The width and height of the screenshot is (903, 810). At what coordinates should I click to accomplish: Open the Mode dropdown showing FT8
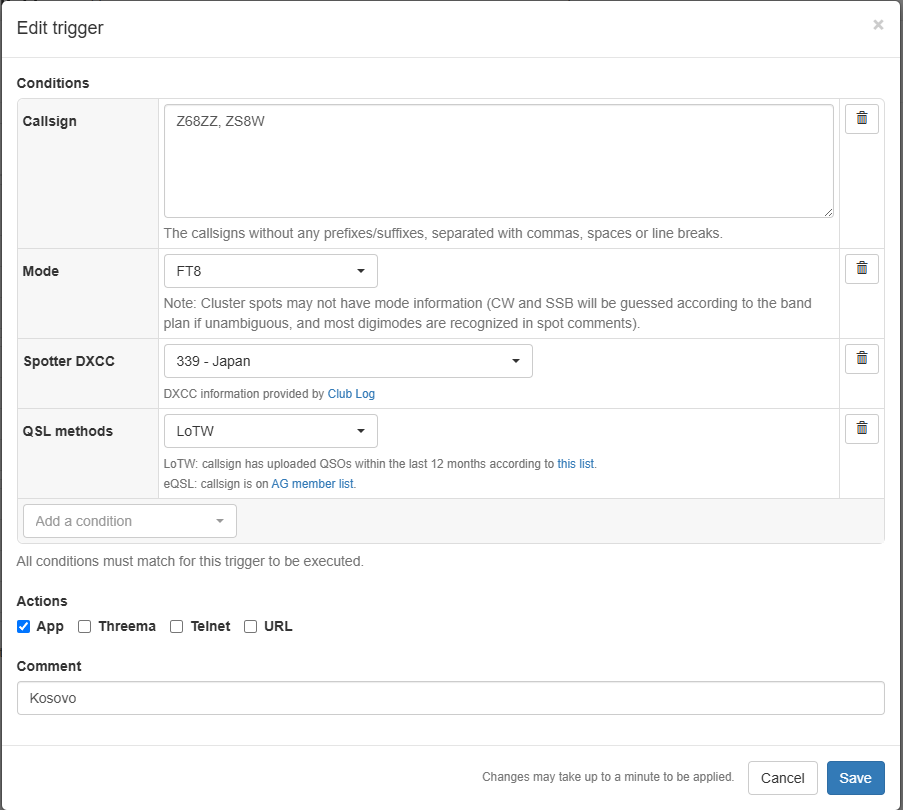[270, 271]
